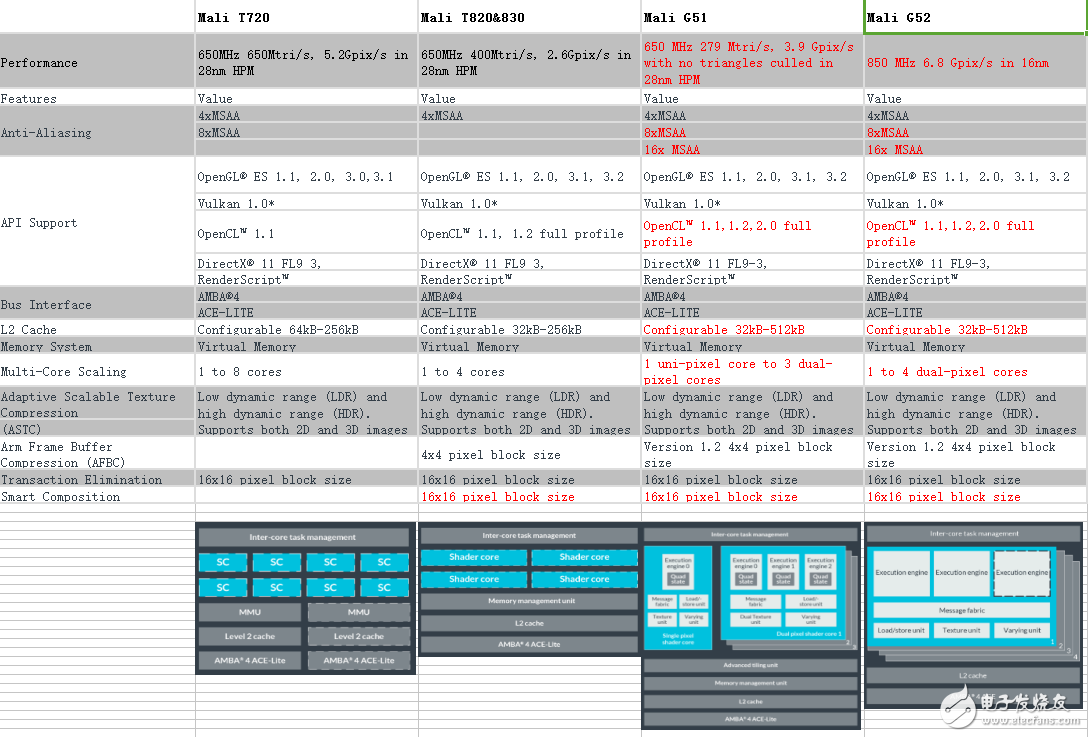The height and width of the screenshot is (737, 1088).
Task: Select the Mali T720 column header cell
Action: coord(305,17)
